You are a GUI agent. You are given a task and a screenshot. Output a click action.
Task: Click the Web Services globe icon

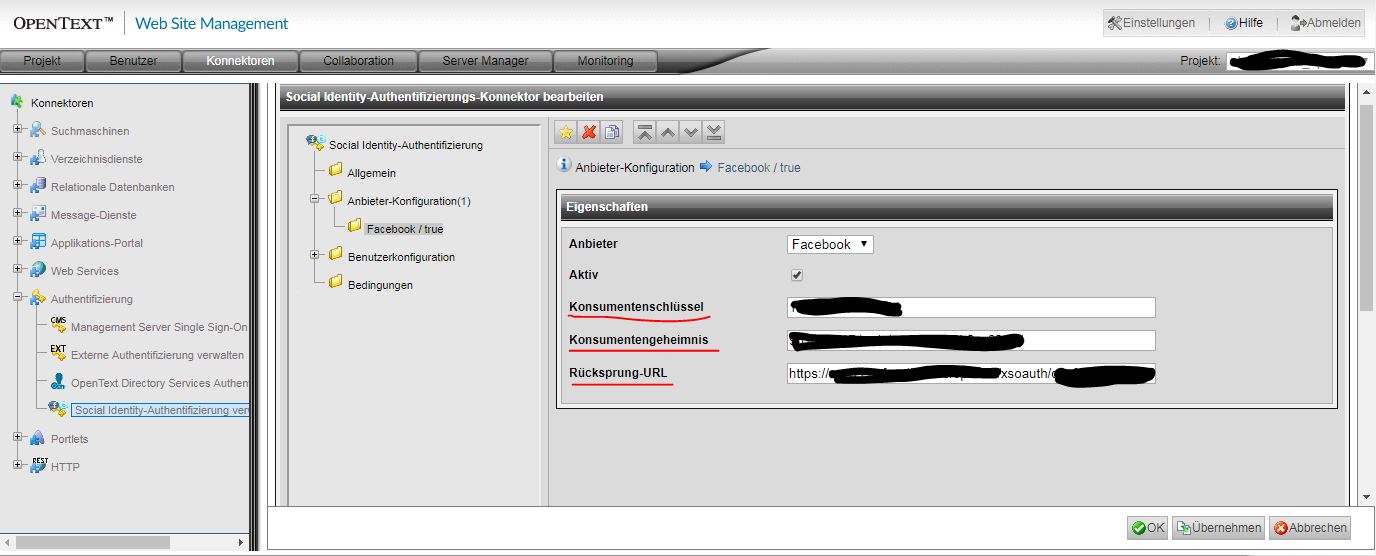click(x=38, y=270)
